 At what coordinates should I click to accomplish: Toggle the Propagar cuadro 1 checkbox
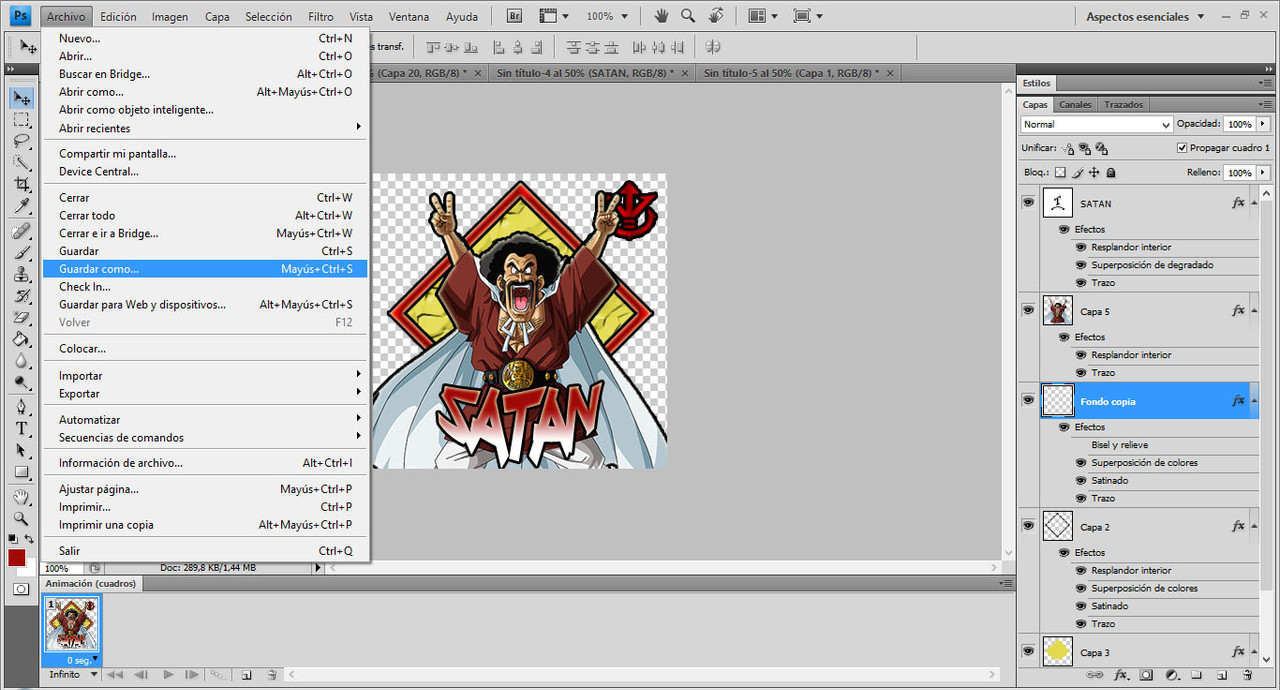pyautogui.click(x=1182, y=148)
